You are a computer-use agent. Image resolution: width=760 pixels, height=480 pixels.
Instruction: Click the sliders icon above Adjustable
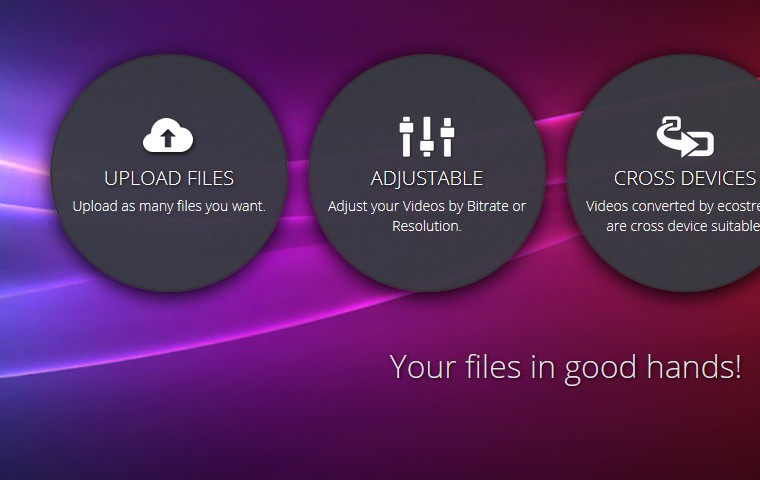coord(427,136)
